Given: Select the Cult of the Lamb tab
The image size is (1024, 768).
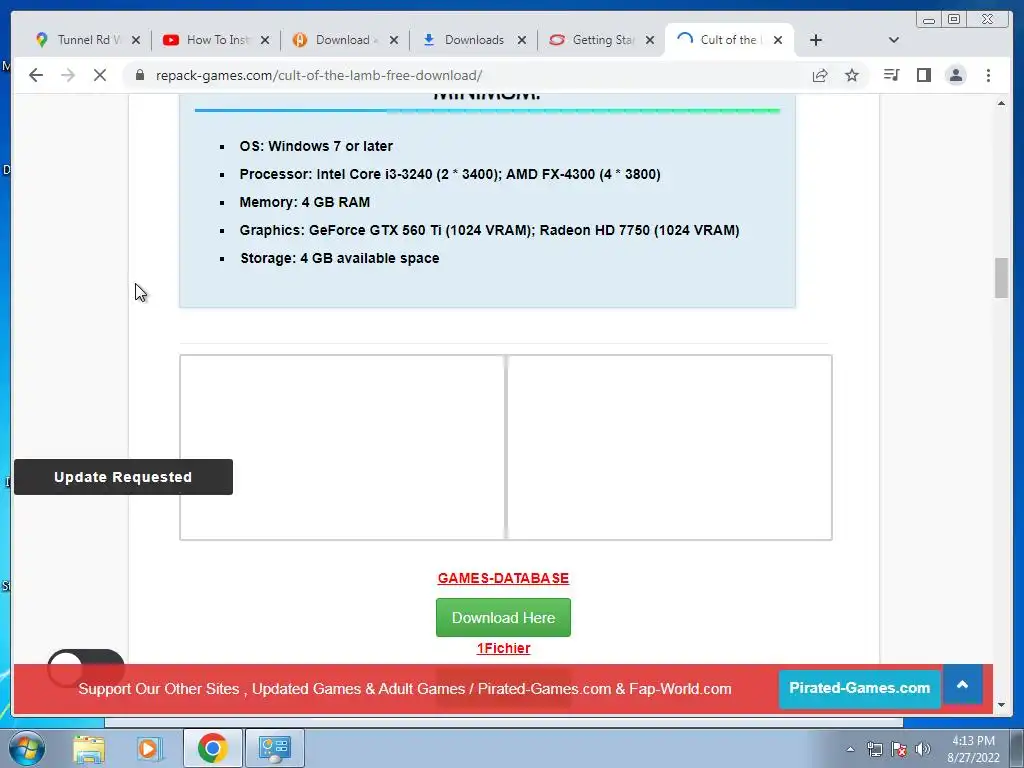Looking at the screenshot, I should pyautogui.click(x=729, y=40).
